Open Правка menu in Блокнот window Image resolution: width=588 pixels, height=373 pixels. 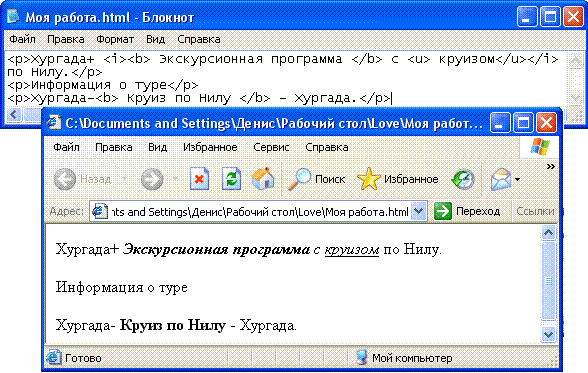tap(66, 39)
